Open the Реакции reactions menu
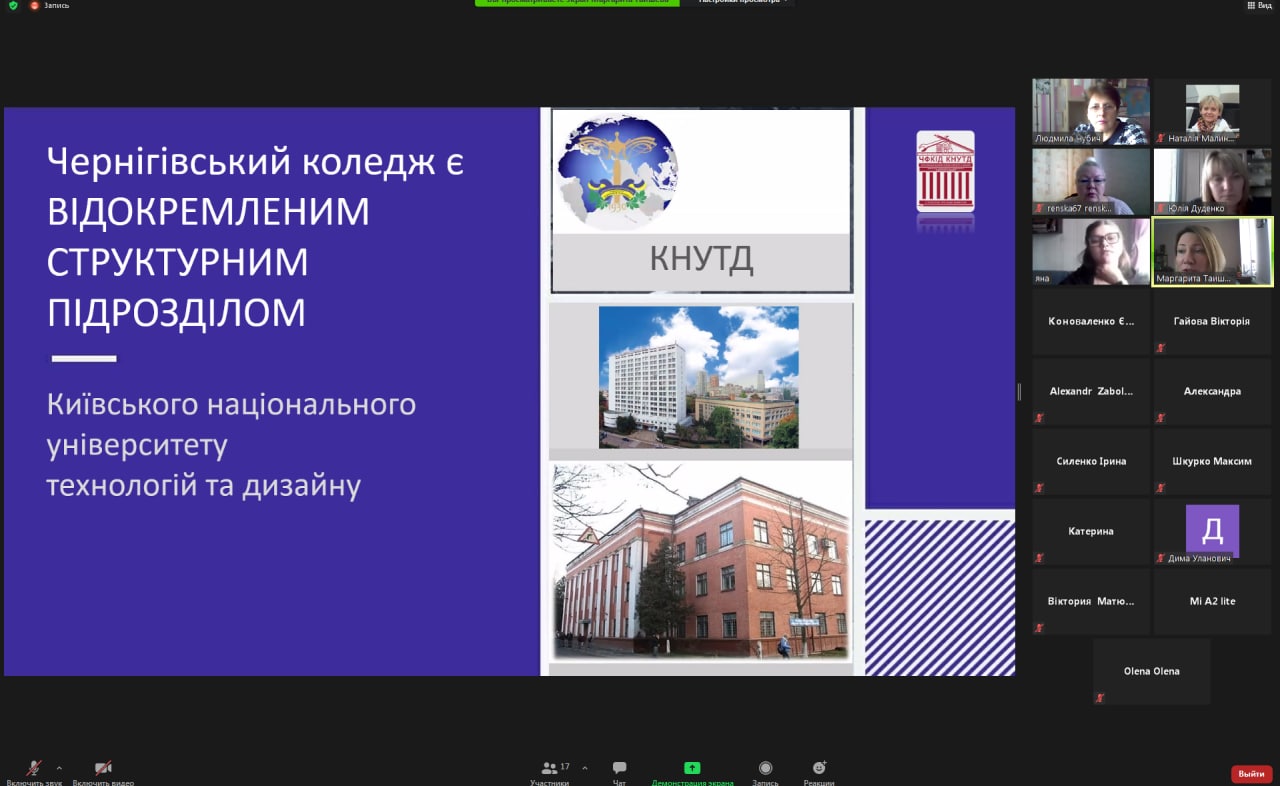The height and width of the screenshot is (786, 1280). point(819,768)
